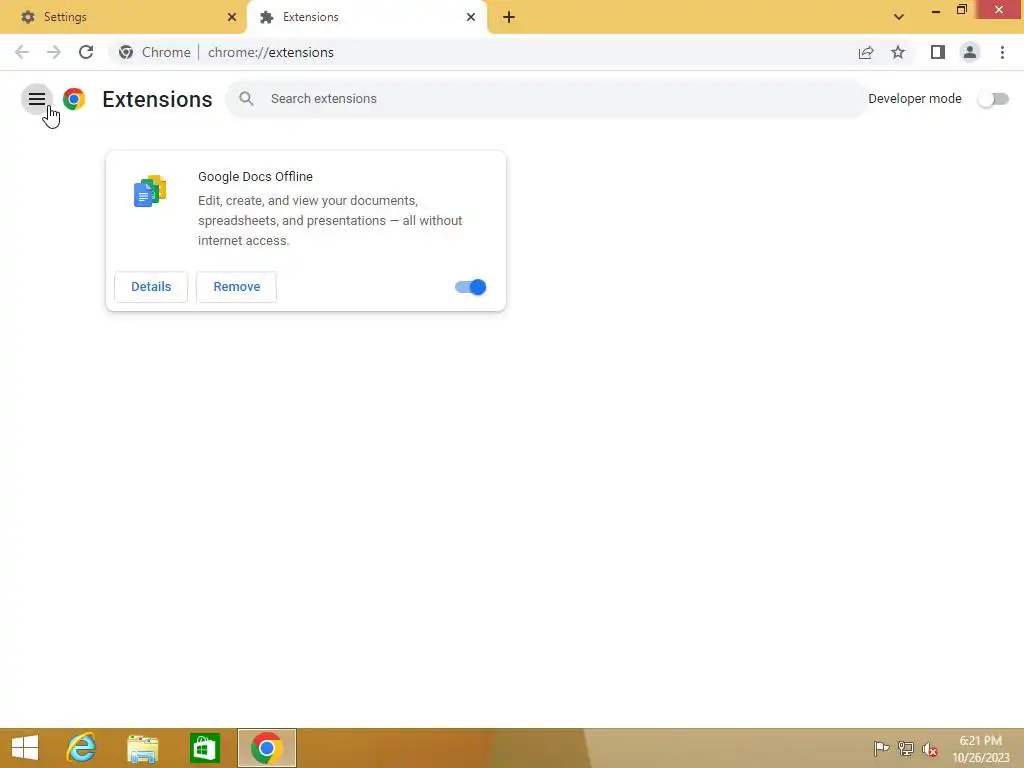Go forward using the browser forward arrow
The width and height of the screenshot is (1024, 768).
[x=54, y=52]
